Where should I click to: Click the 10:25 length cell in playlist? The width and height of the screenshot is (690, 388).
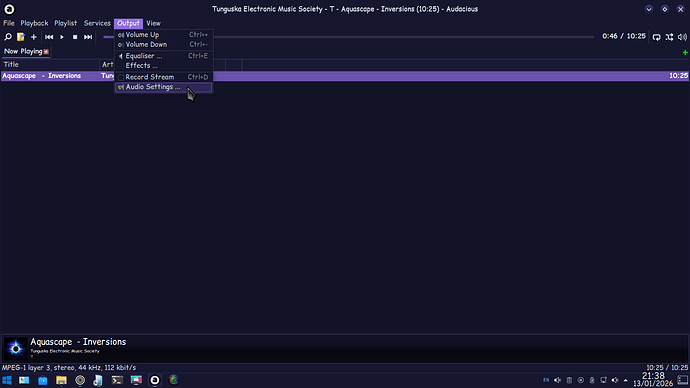click(678, 76)
